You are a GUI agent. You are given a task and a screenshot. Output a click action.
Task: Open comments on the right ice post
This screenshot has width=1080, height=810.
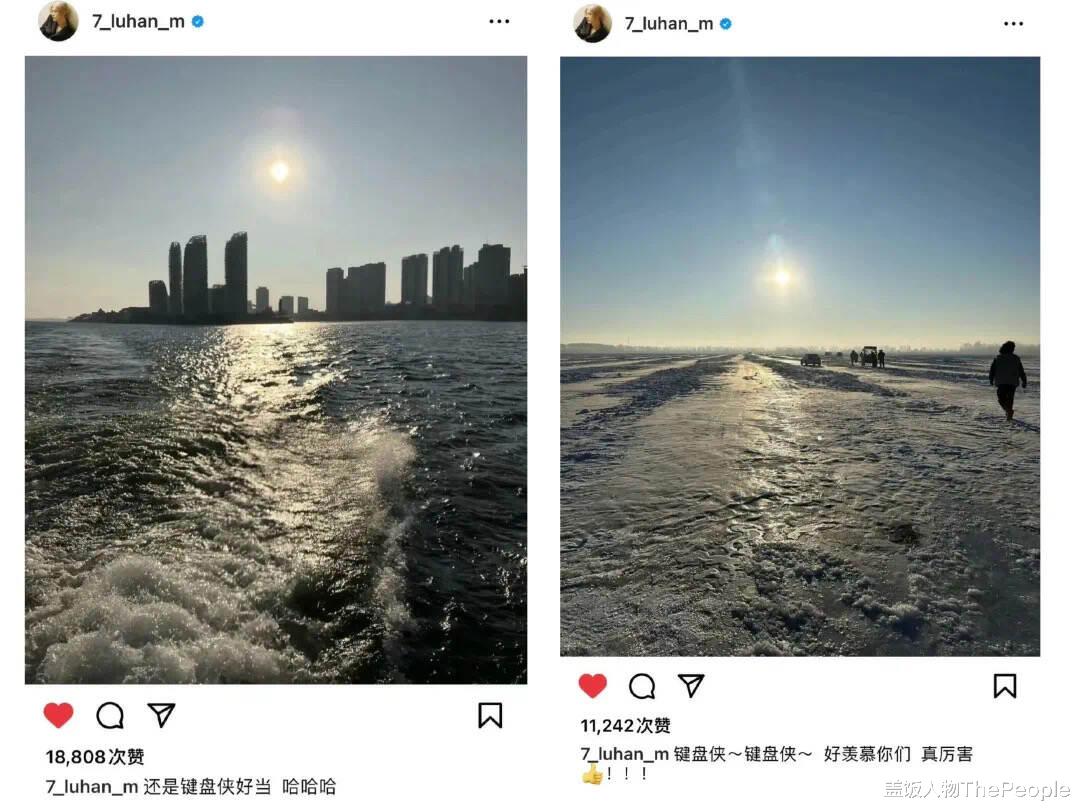pyautogui.click(x=642, y=686)
